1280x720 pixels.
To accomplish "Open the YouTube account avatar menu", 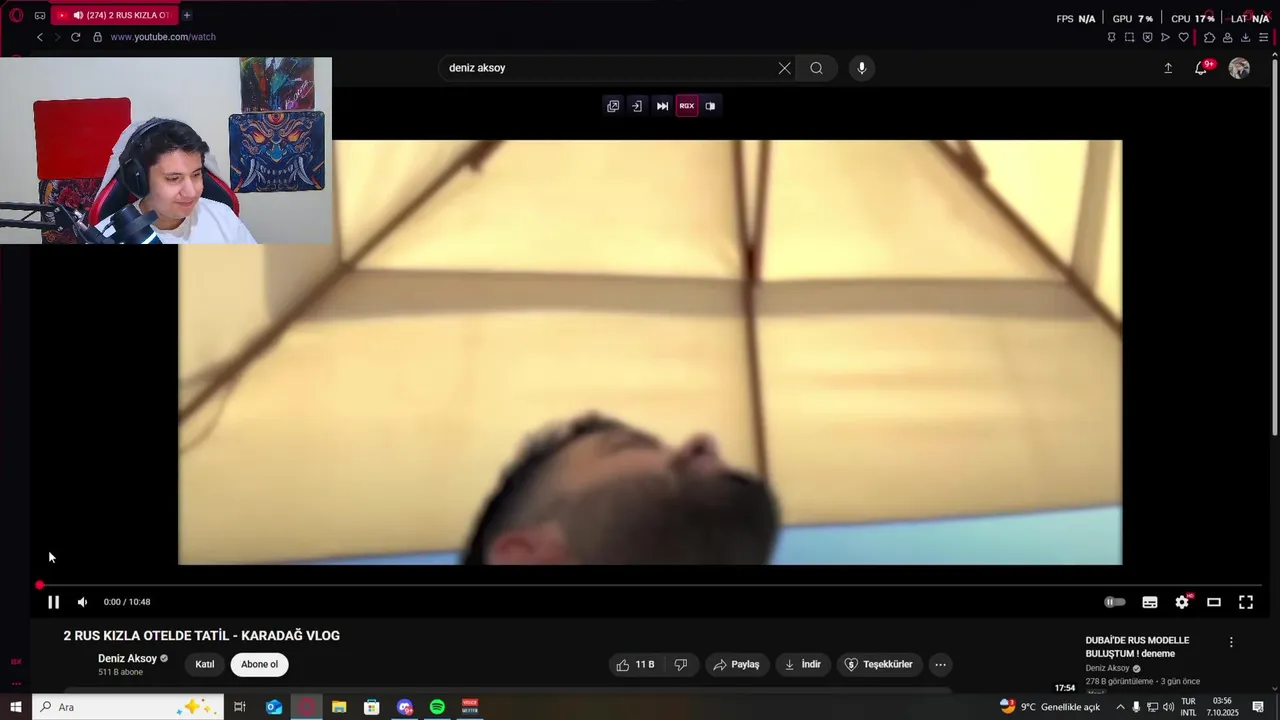I will (x=1239, y=68).
